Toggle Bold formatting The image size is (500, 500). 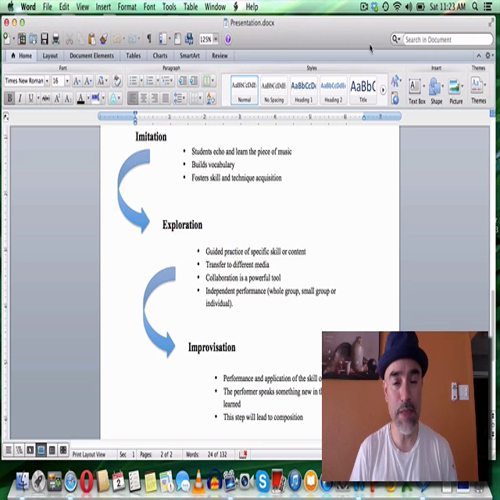(x=9, y=98)
